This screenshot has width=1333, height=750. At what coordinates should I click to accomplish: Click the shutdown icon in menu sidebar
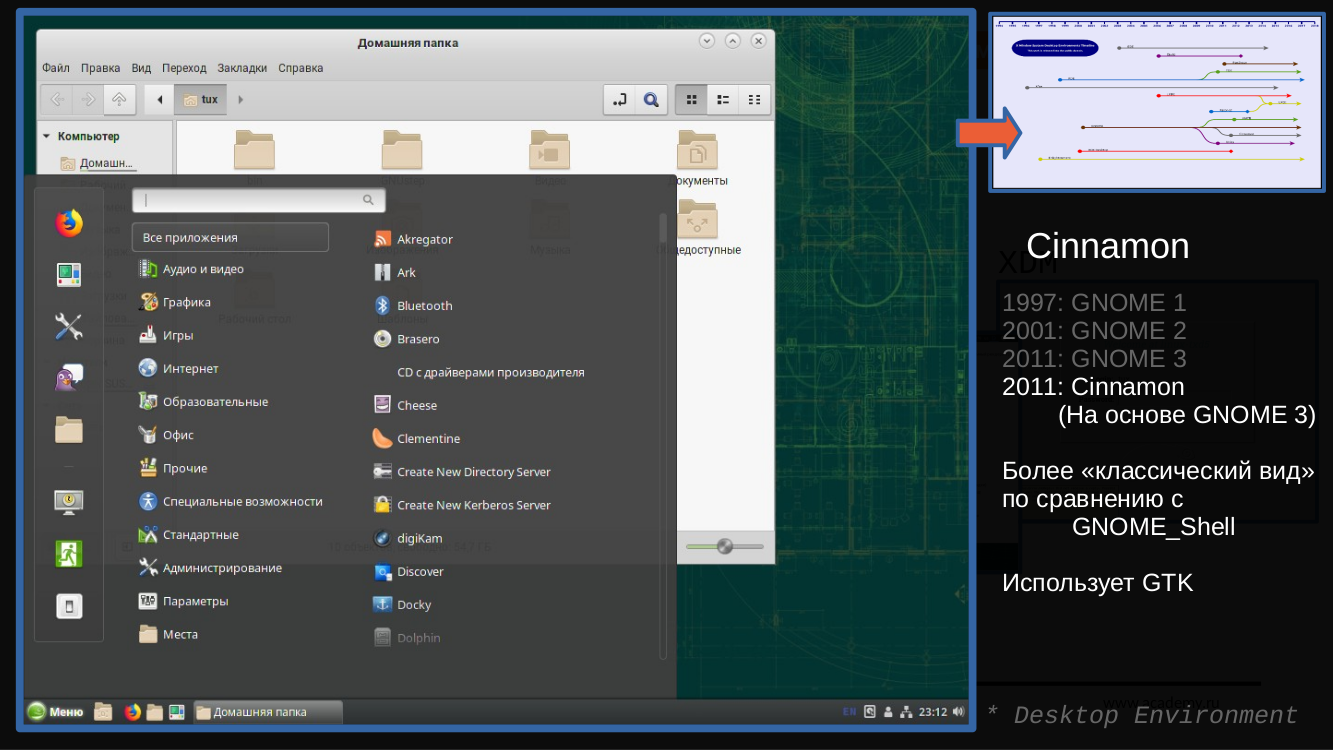tap(69, 606)
